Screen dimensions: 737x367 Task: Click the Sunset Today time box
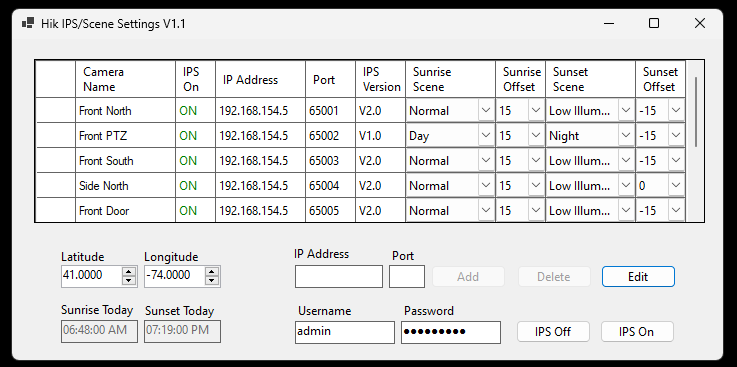[x=182, y=331]
